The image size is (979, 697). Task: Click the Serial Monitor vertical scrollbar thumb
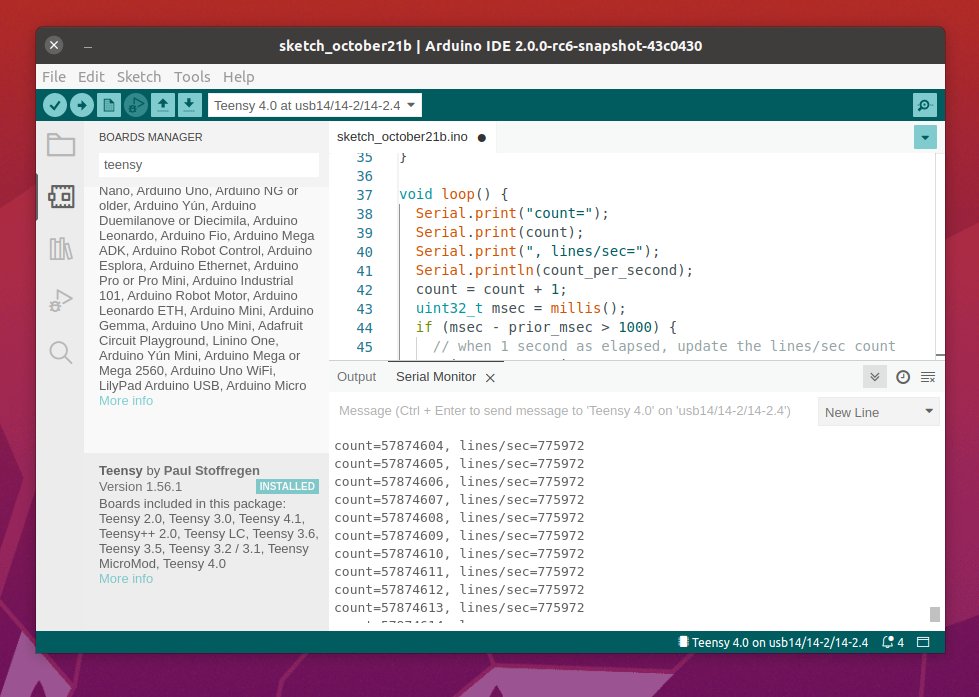934,614
